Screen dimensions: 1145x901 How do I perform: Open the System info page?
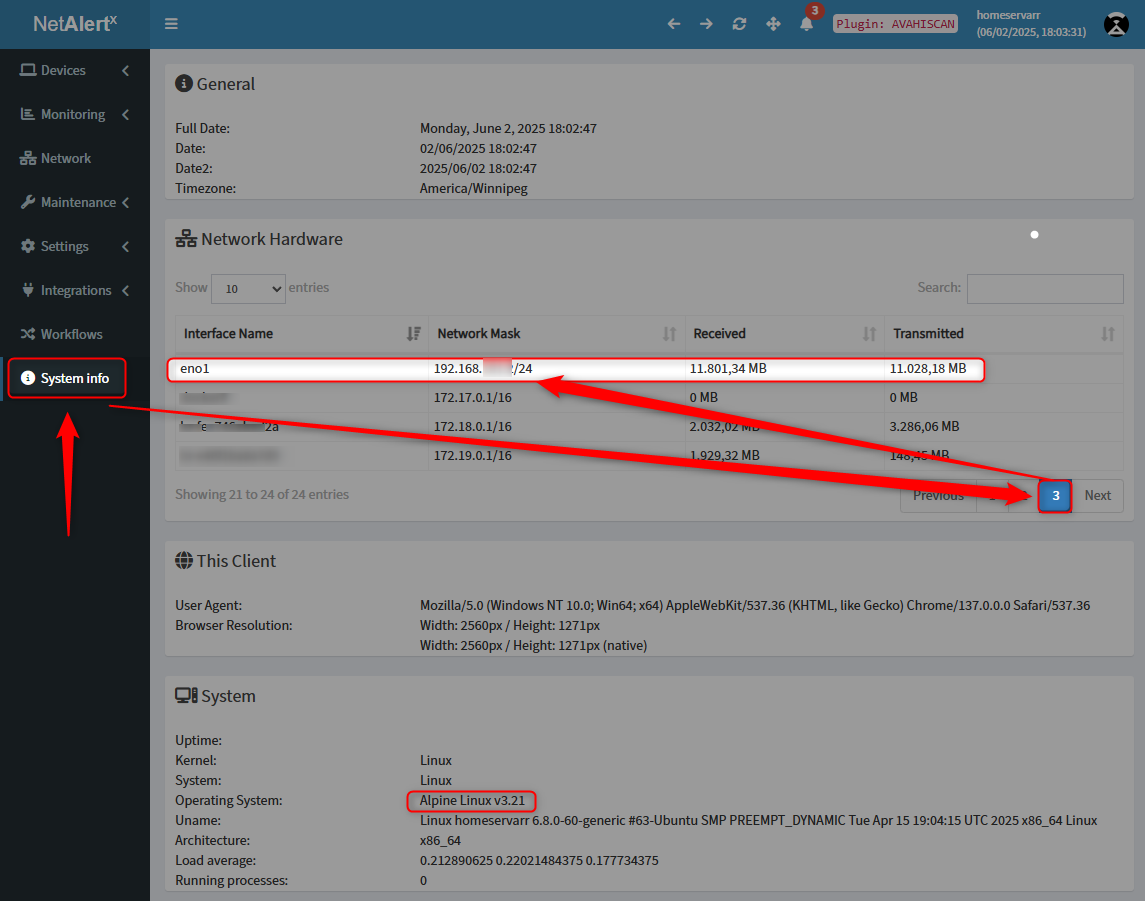[66, 378]
